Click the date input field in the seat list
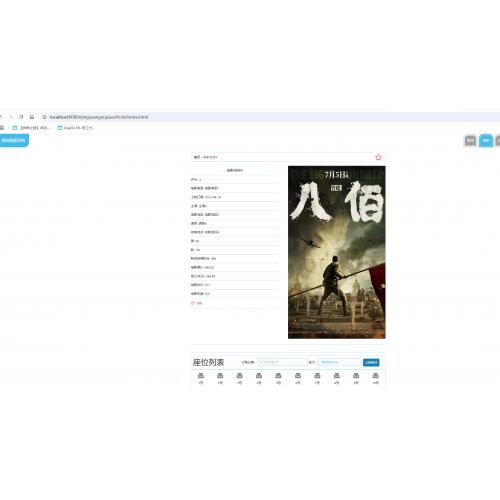The width and height of the screenshot is (500, 500). [x=283, y=362]
